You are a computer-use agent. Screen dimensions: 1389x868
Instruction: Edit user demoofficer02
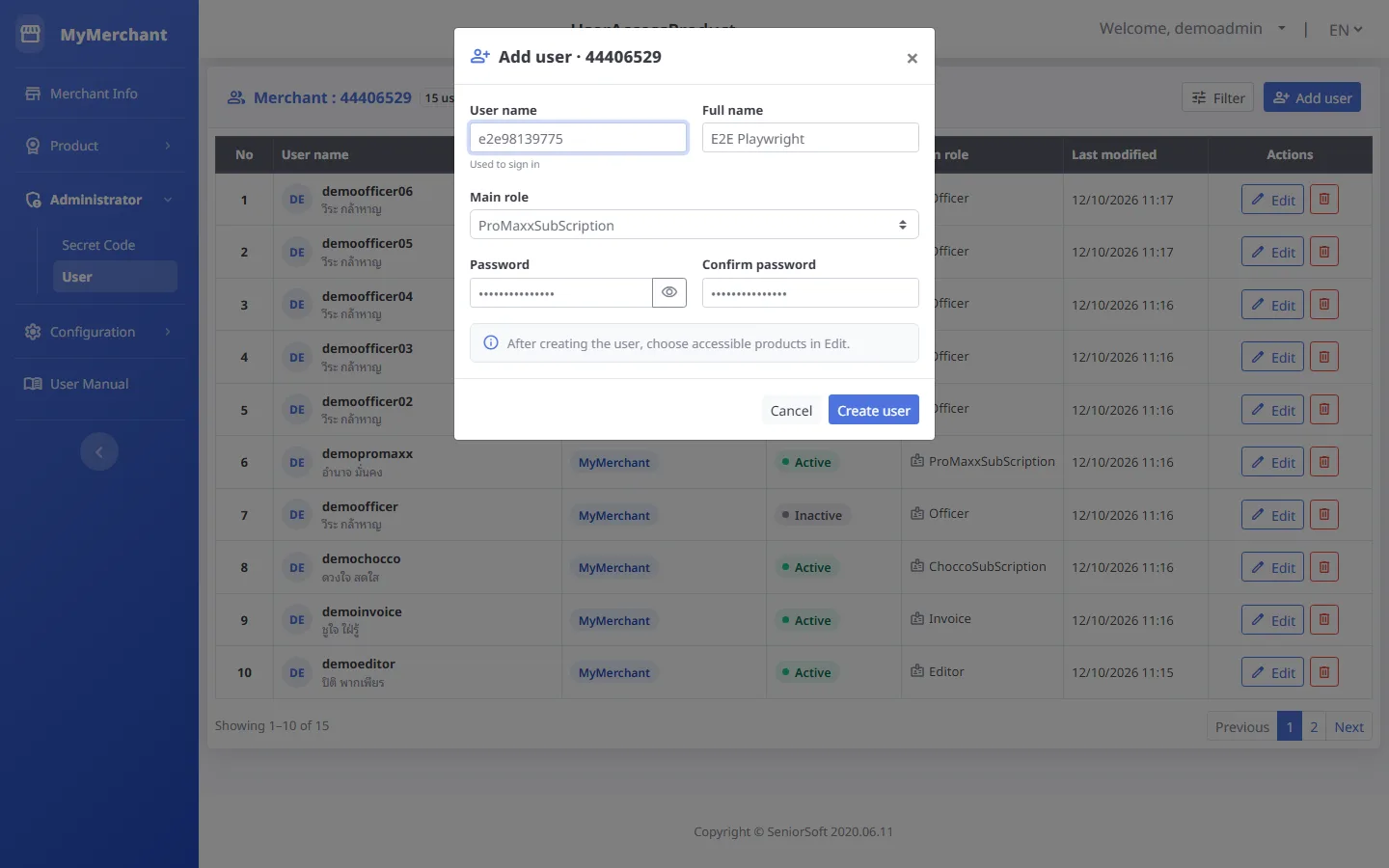pos(1273,410)
